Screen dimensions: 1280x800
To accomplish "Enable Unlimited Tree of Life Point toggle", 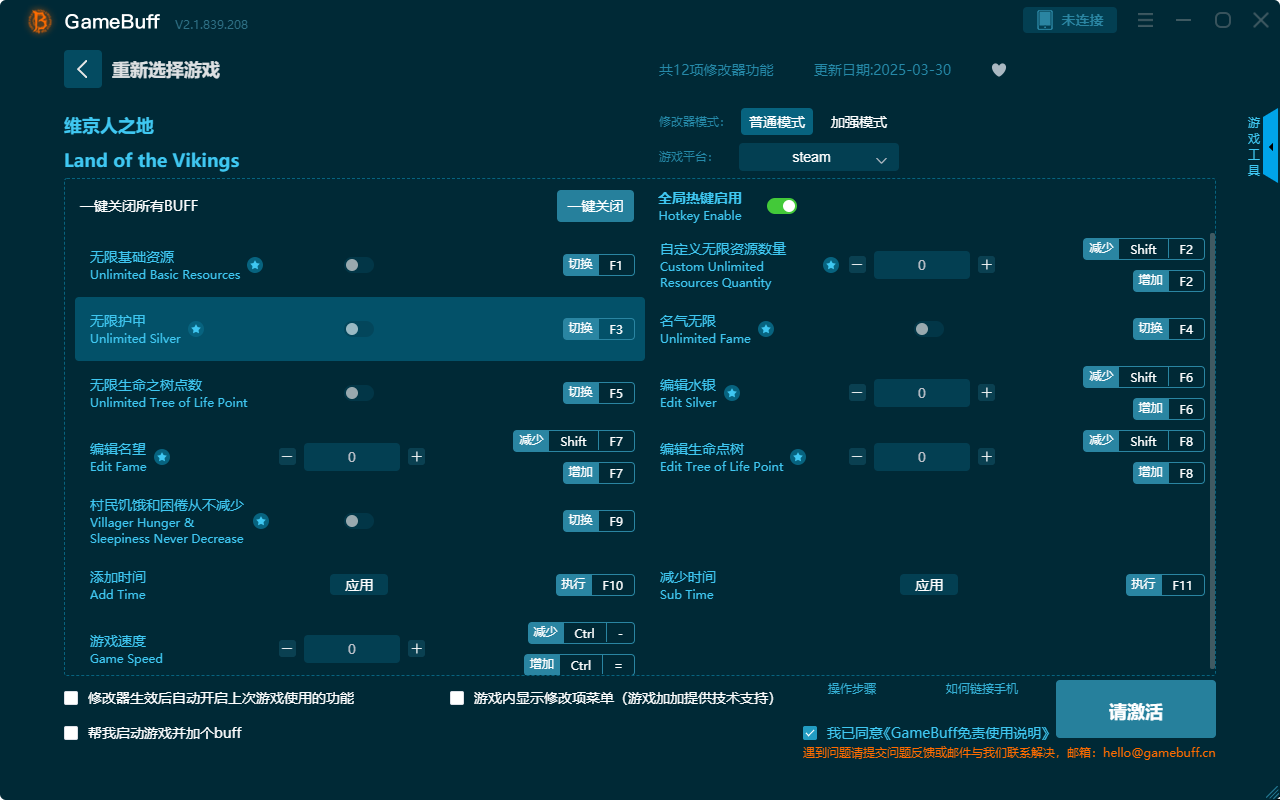I will [x=359, y=393].
